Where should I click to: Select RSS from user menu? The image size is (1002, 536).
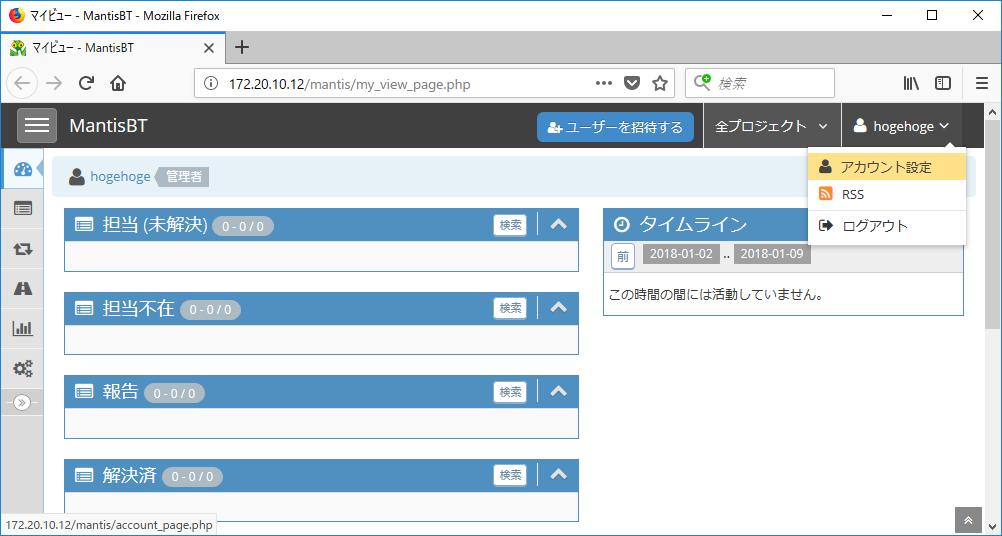(x=886, y=194)
